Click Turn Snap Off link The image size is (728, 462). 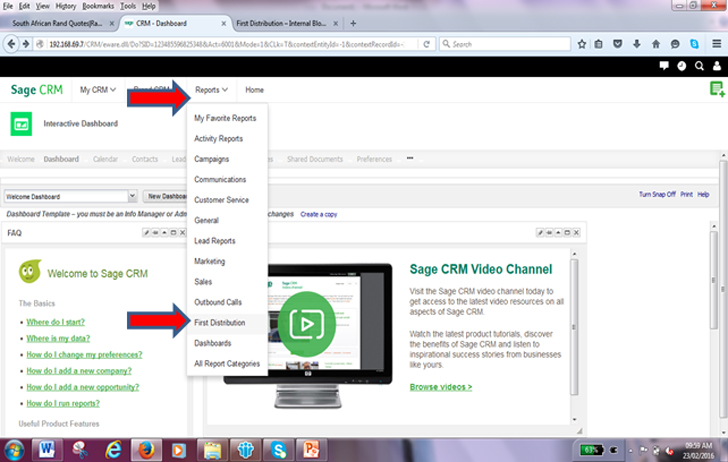(657, 194)
